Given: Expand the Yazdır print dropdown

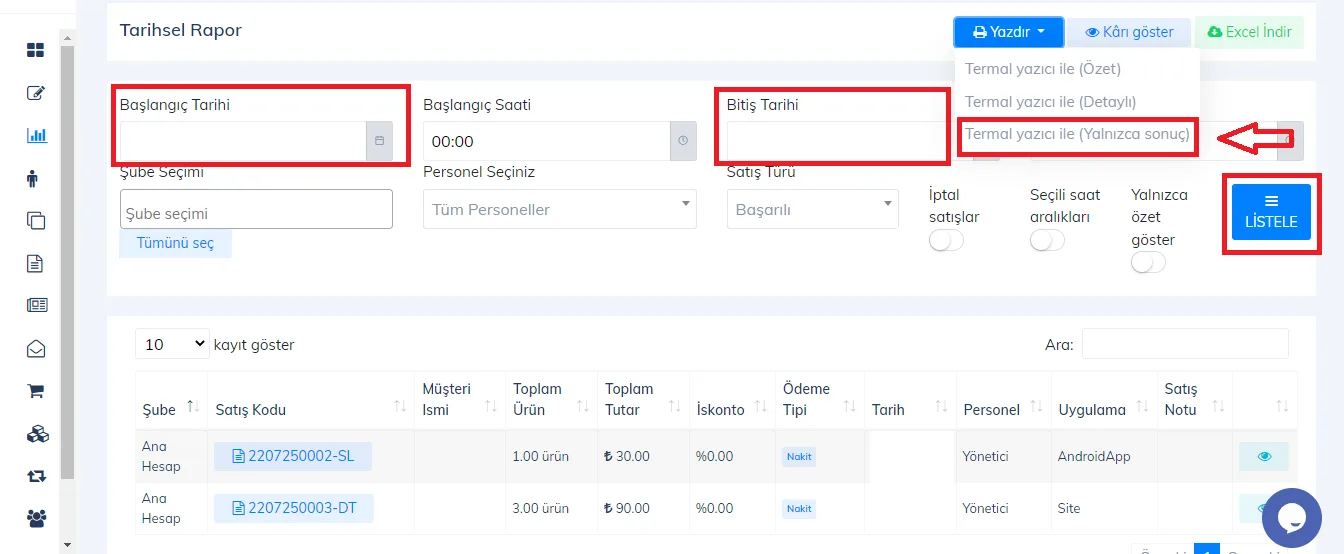Looking at the screenshot, I should tap(1008, 32).
